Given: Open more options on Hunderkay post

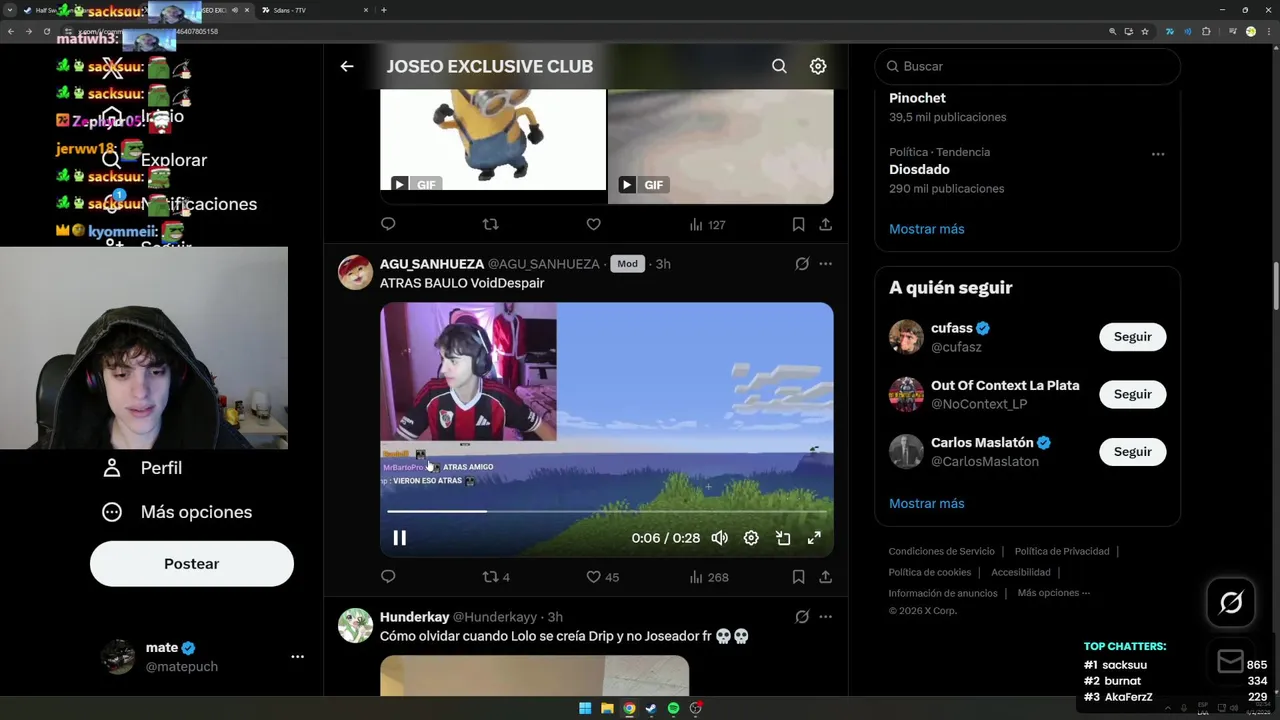Looking at the screenshot, I should click(x=825, y=617).
